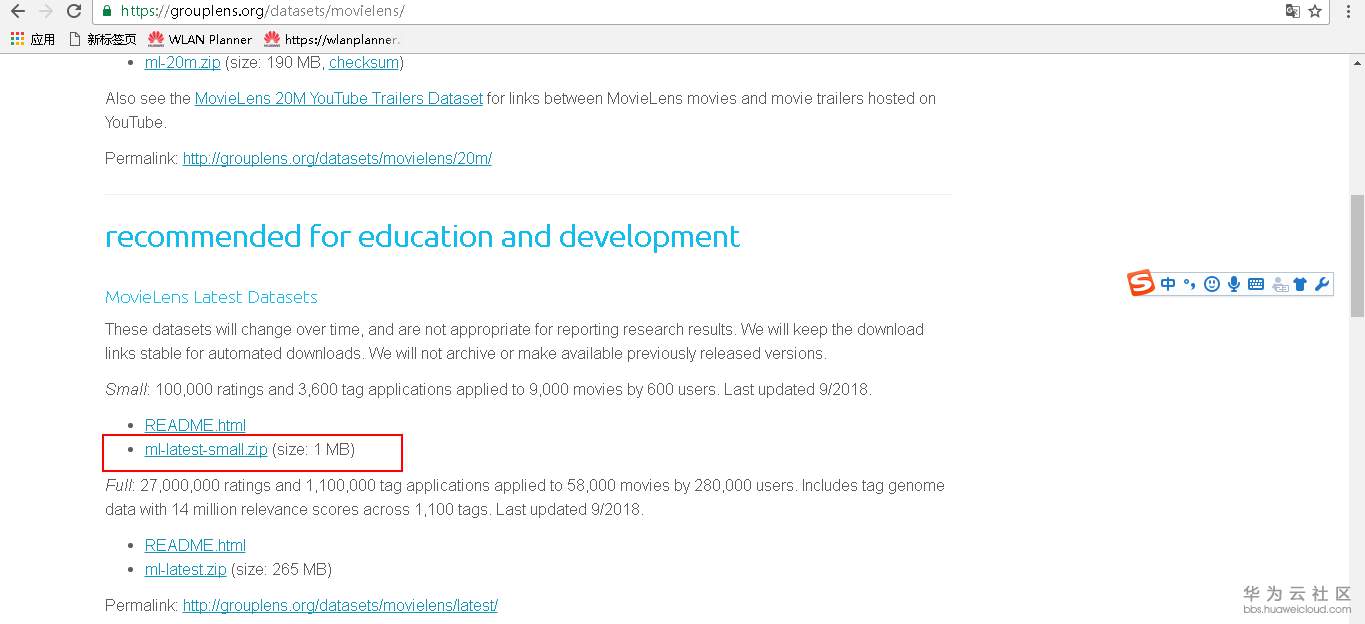The image size is (1365, 624).
Task: Click the green padlock security icon
Action: tap(107, 11)
